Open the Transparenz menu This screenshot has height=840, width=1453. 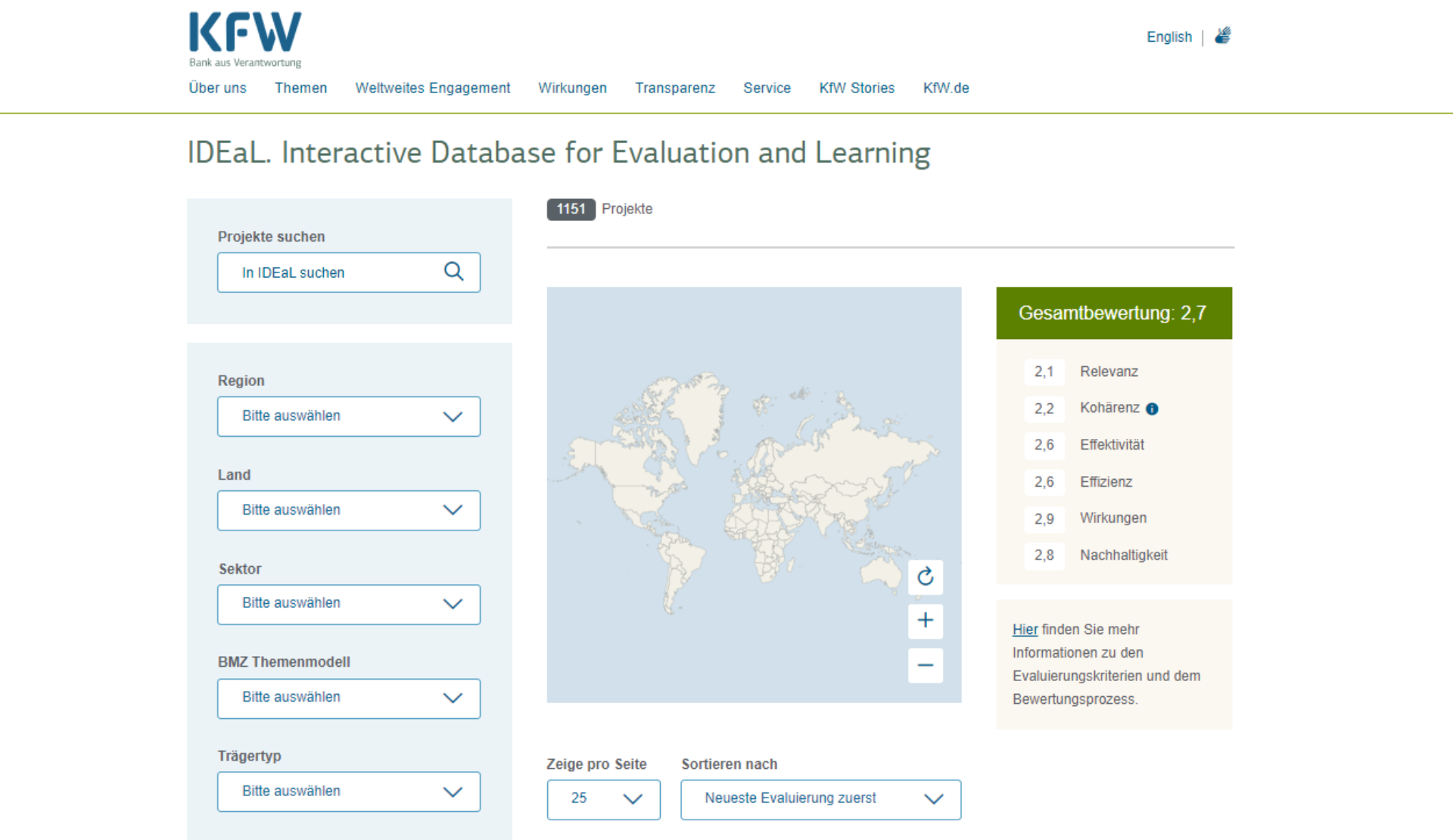[x=675, y=88]
